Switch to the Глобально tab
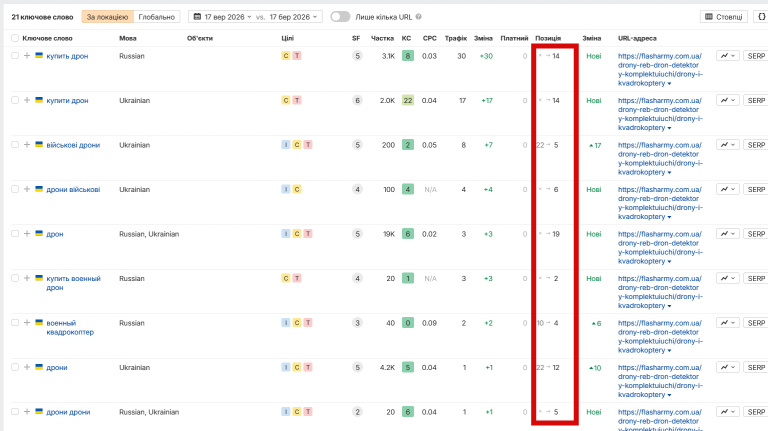This screenshot has width=768, height=431. point(157,17)
